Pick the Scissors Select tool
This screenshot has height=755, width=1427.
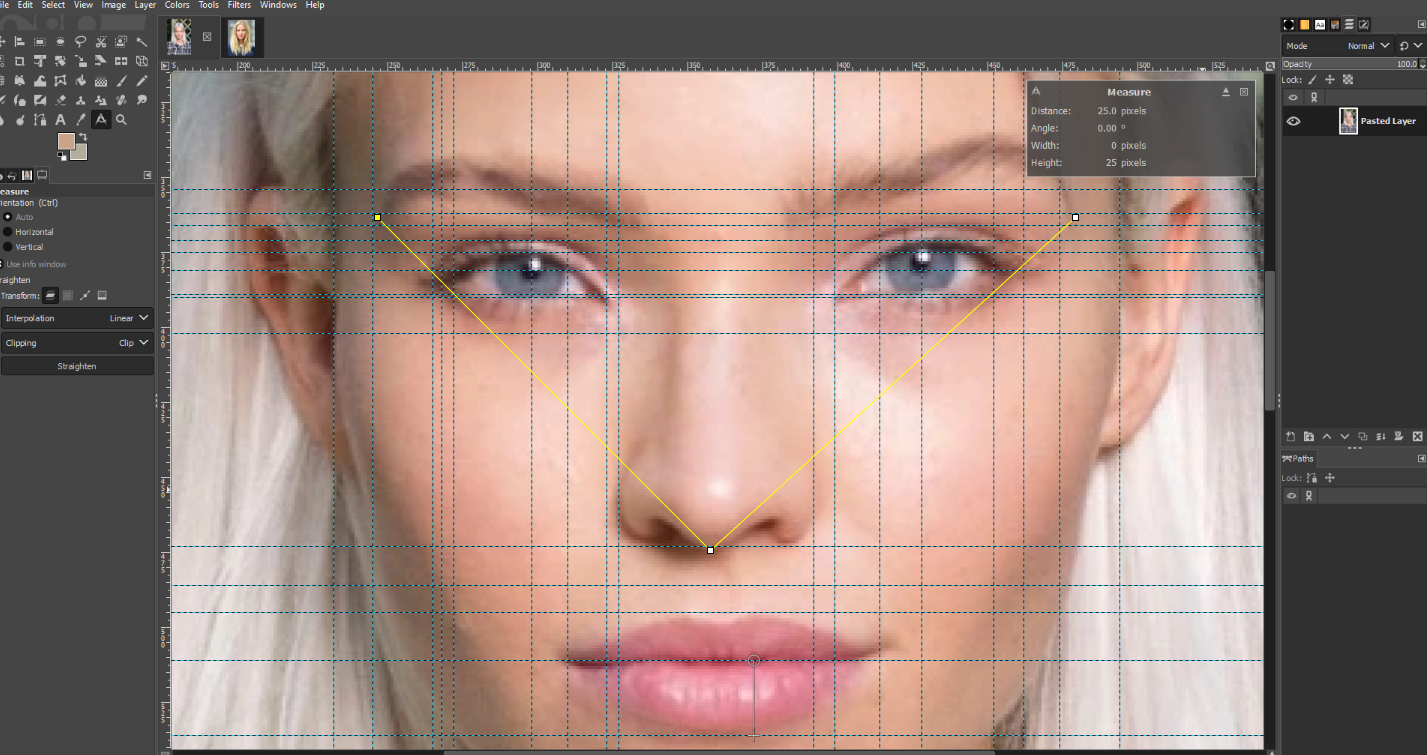coord(101,42)
